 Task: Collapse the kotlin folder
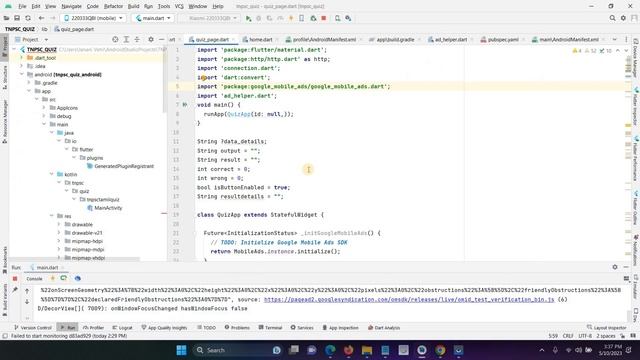52,174
